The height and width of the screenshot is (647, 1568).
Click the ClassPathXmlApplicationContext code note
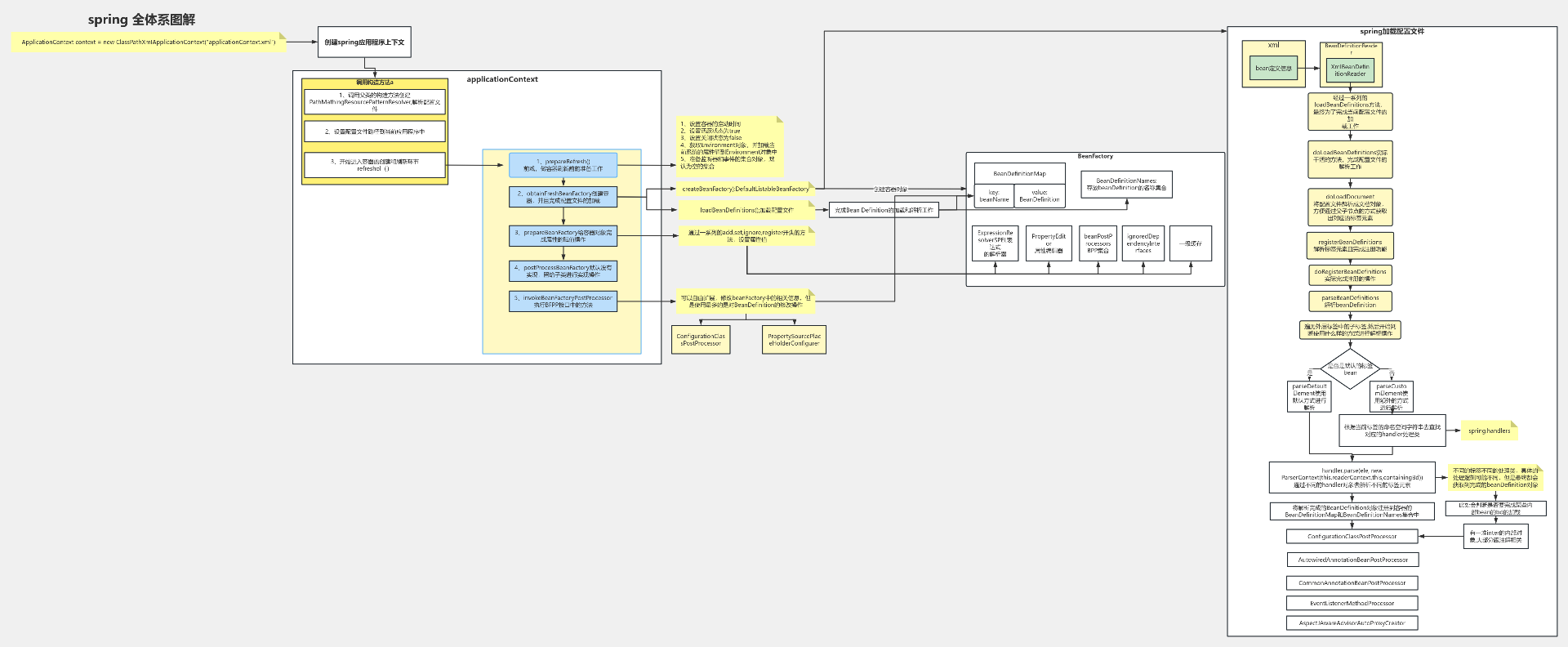pos(149,42)
